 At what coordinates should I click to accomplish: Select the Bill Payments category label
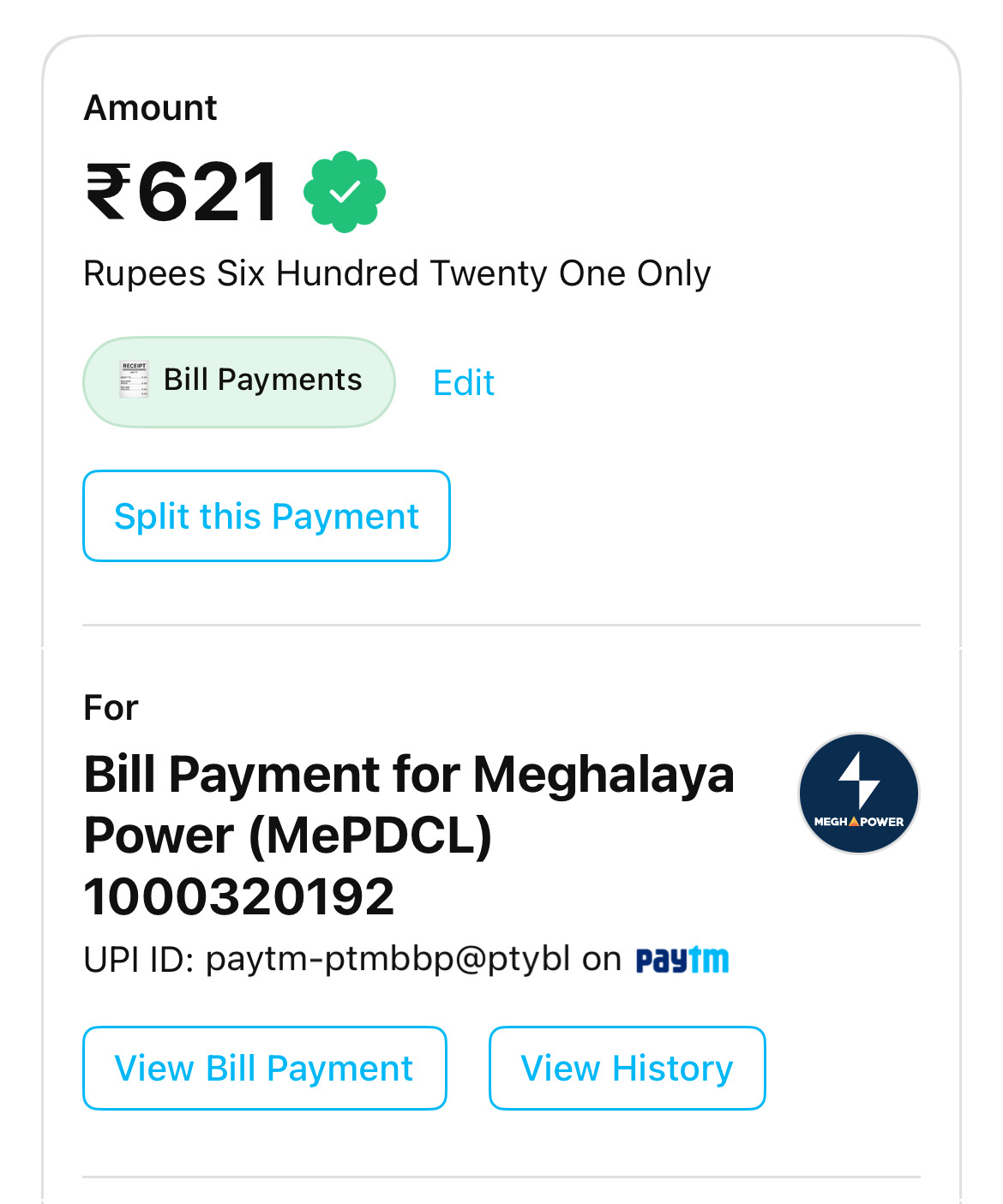[x=262, y=380]
